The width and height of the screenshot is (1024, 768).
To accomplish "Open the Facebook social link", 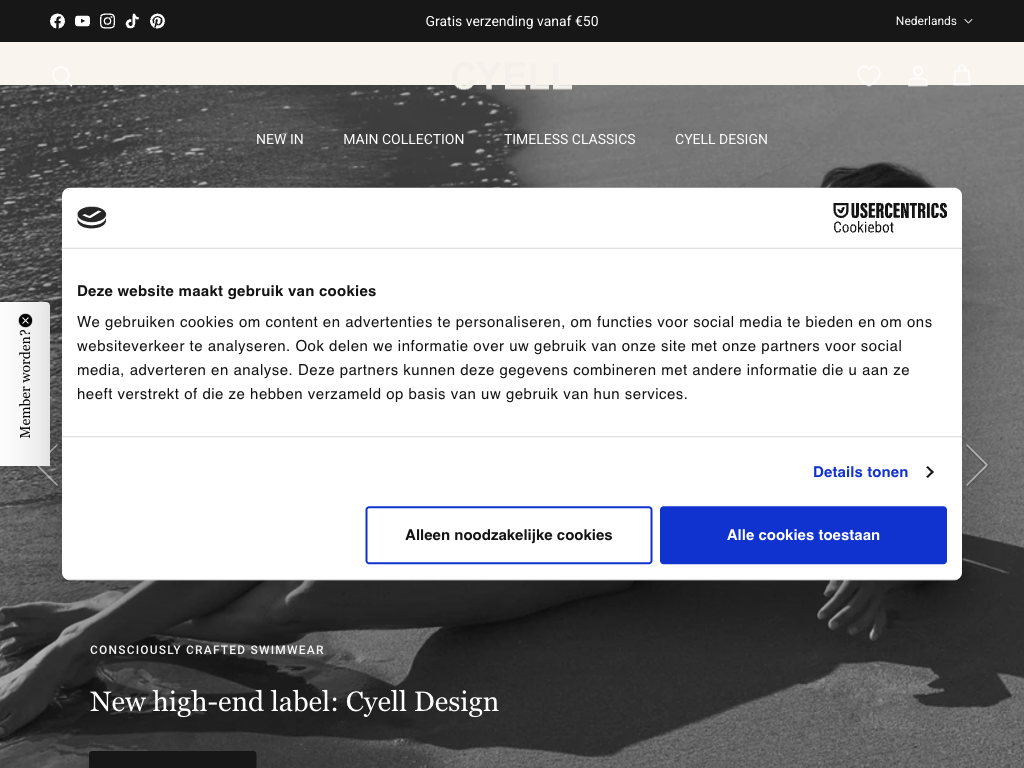I will [57, 21].
